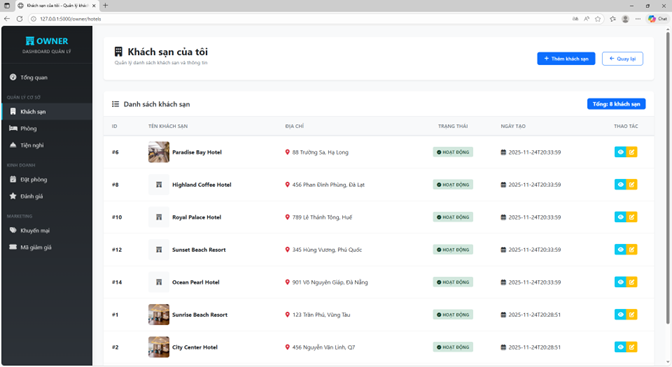
Task: Edit Ocean Pearl Hotel entry
Action: click(x=632, y=282)
